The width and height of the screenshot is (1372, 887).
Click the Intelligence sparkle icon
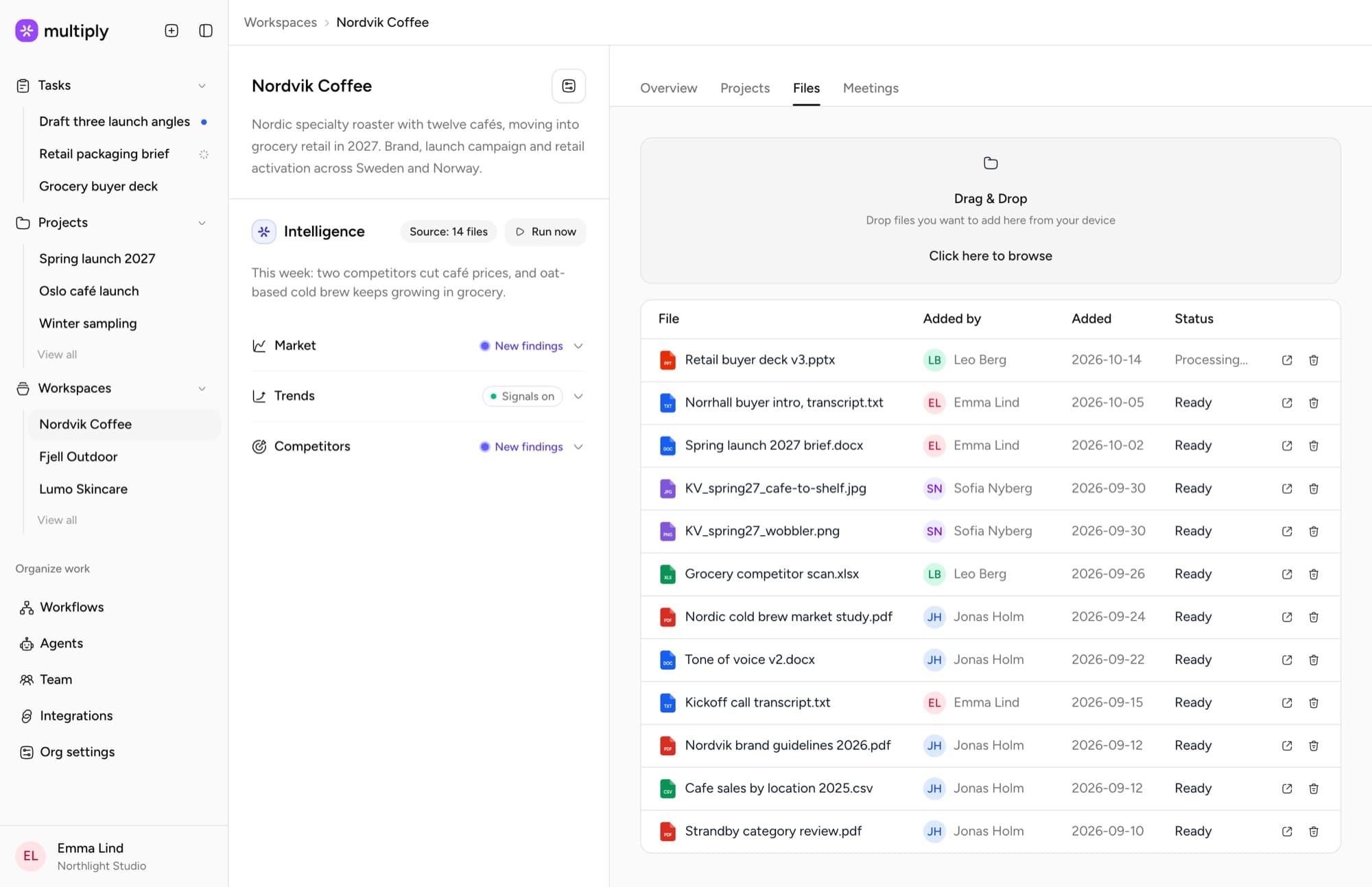click(264, 232)
